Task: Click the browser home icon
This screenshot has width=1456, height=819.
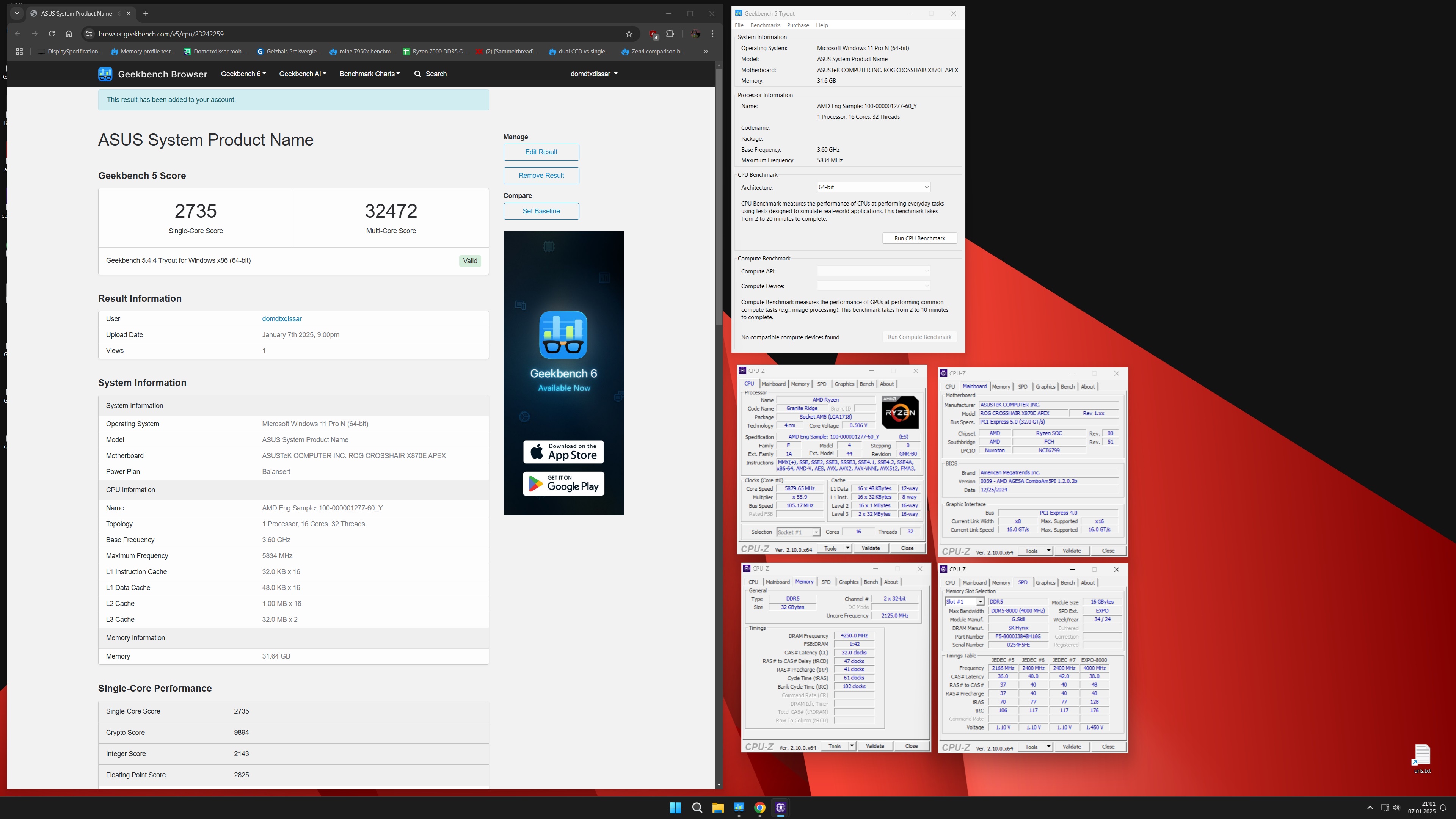Action: [x=69, y=34]
